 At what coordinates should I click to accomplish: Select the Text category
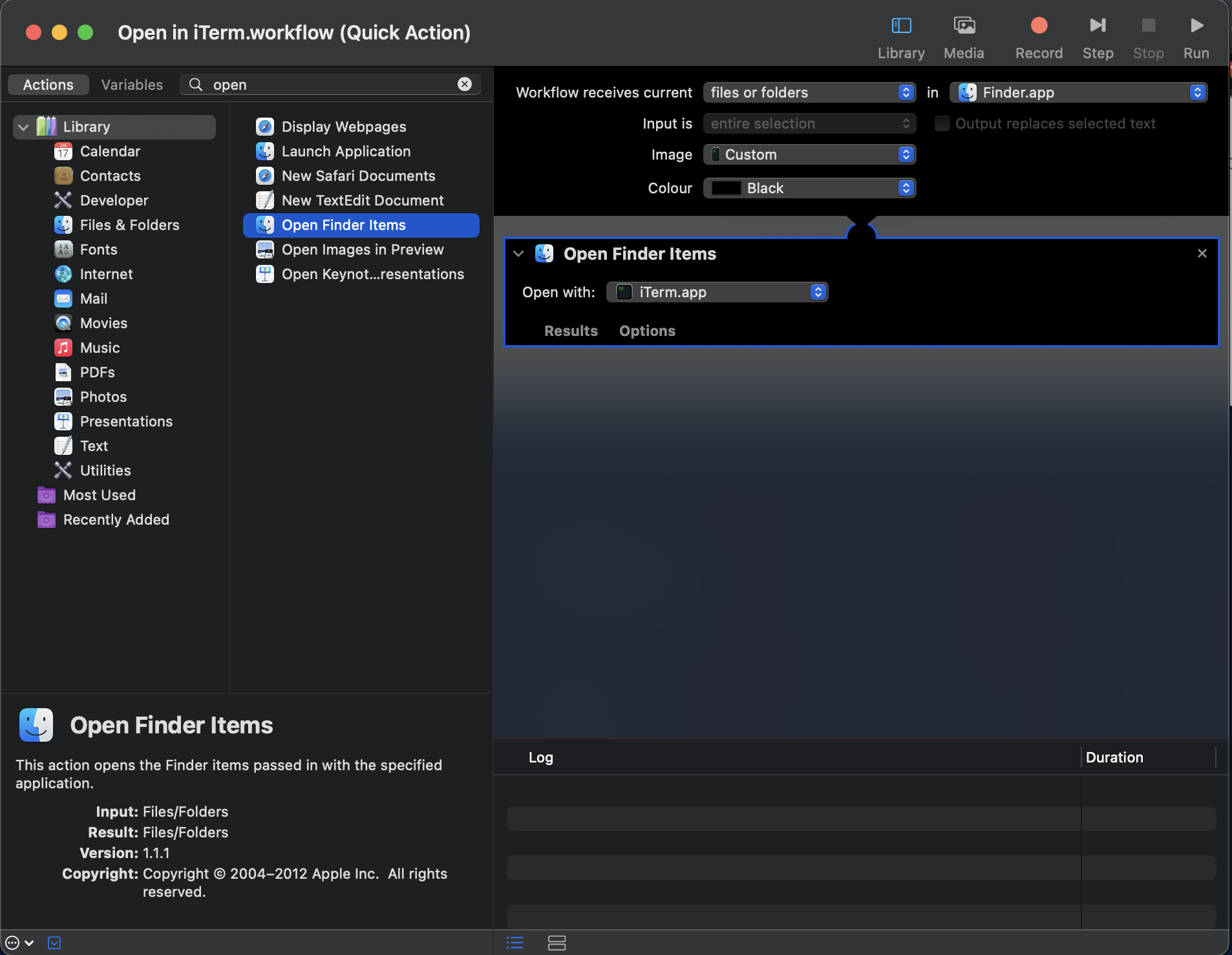pos(94,446)
